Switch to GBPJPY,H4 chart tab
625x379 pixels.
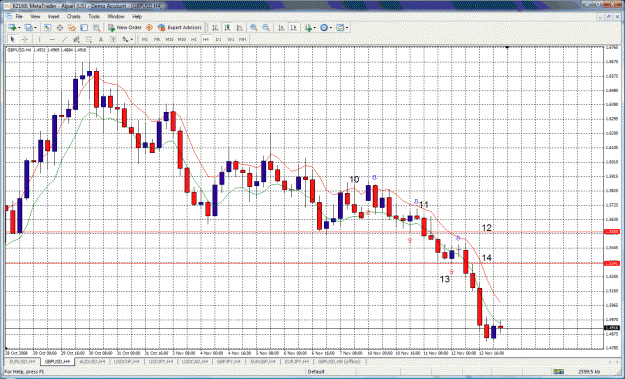tap(229, 361)
